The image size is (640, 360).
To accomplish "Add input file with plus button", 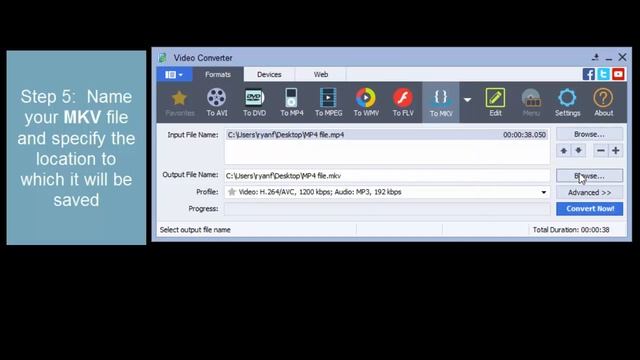I will coord(616,151).
